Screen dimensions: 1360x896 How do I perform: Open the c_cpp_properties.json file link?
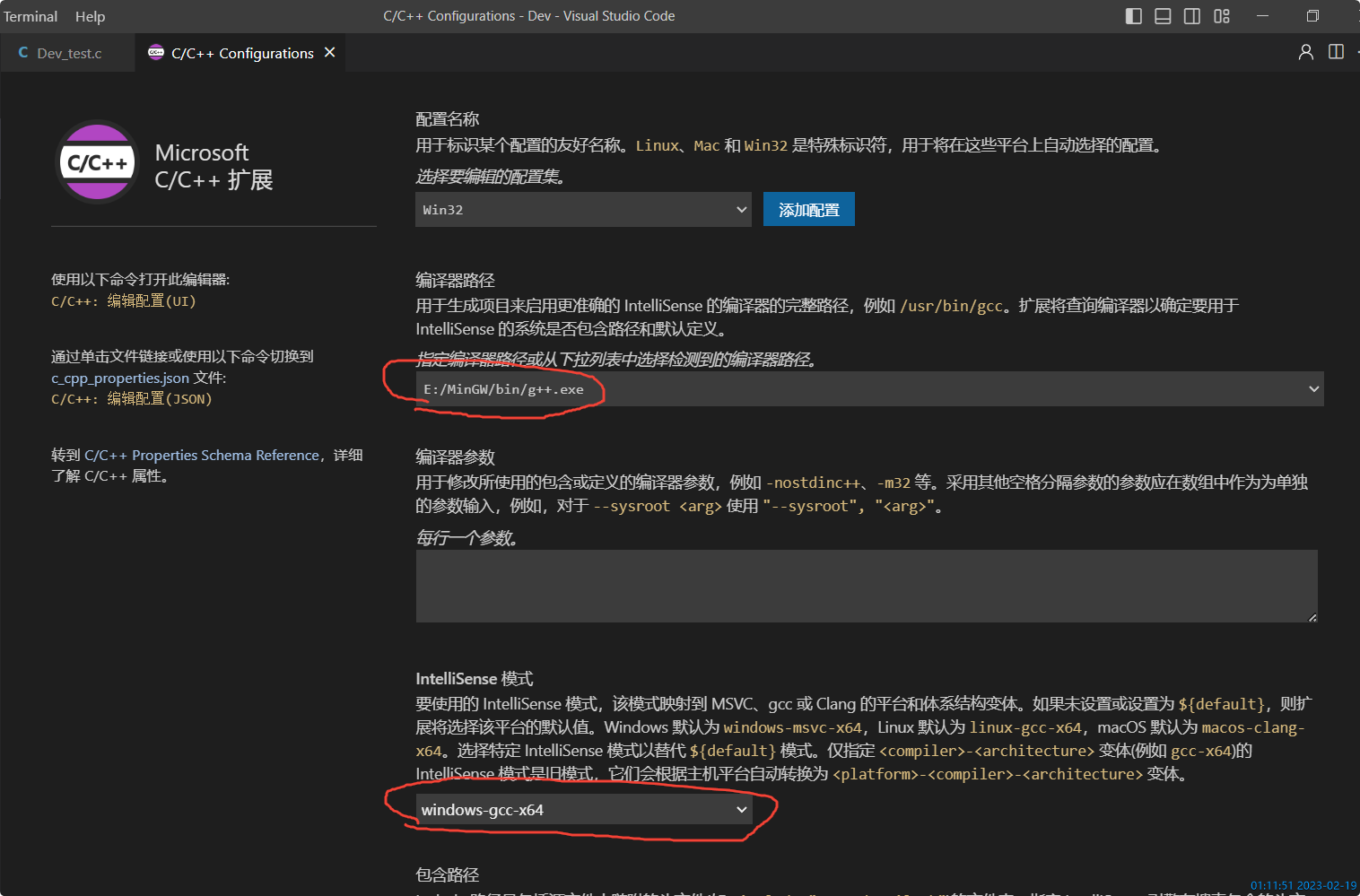[120, 378]
